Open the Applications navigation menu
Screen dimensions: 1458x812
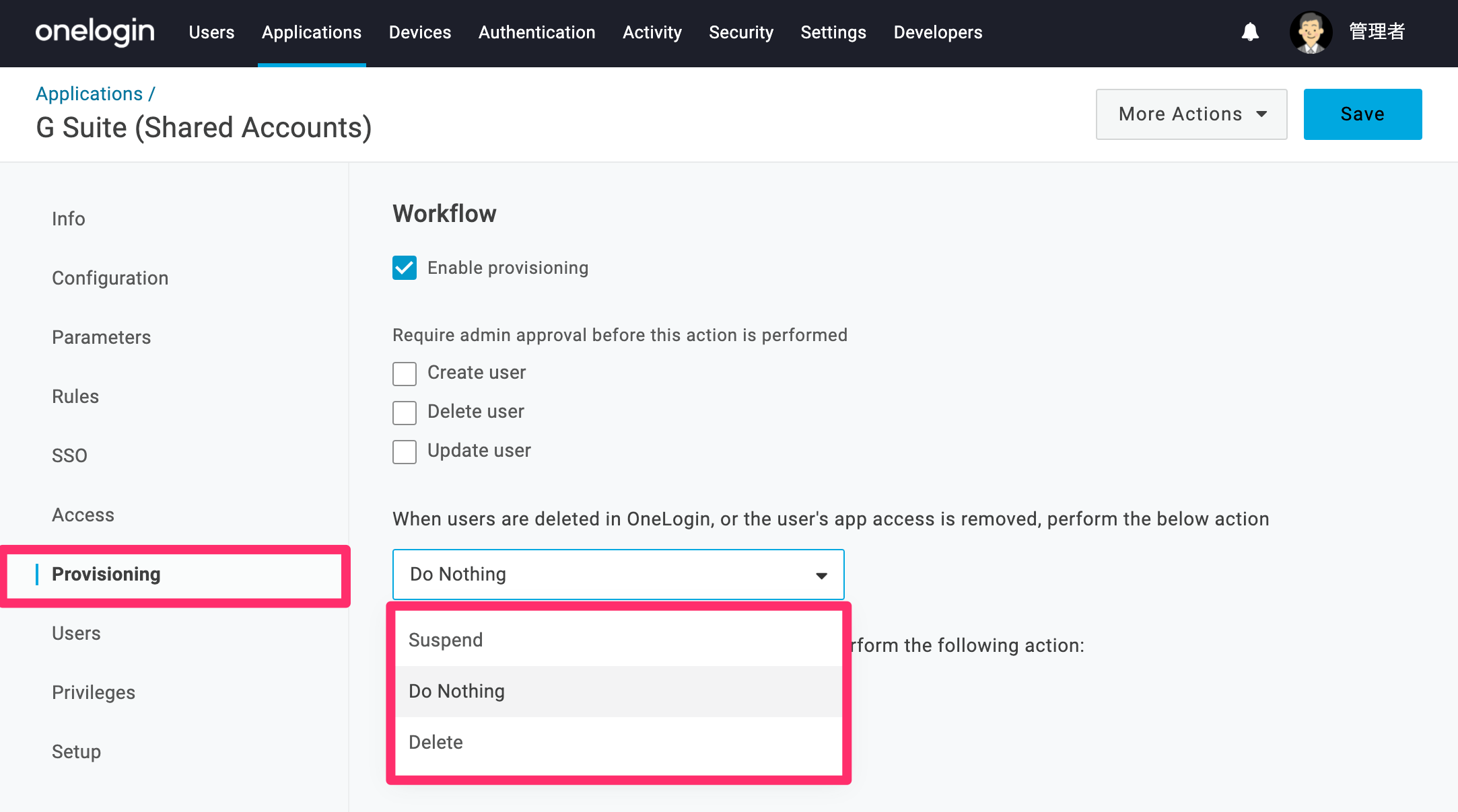(x=312, y=32)
